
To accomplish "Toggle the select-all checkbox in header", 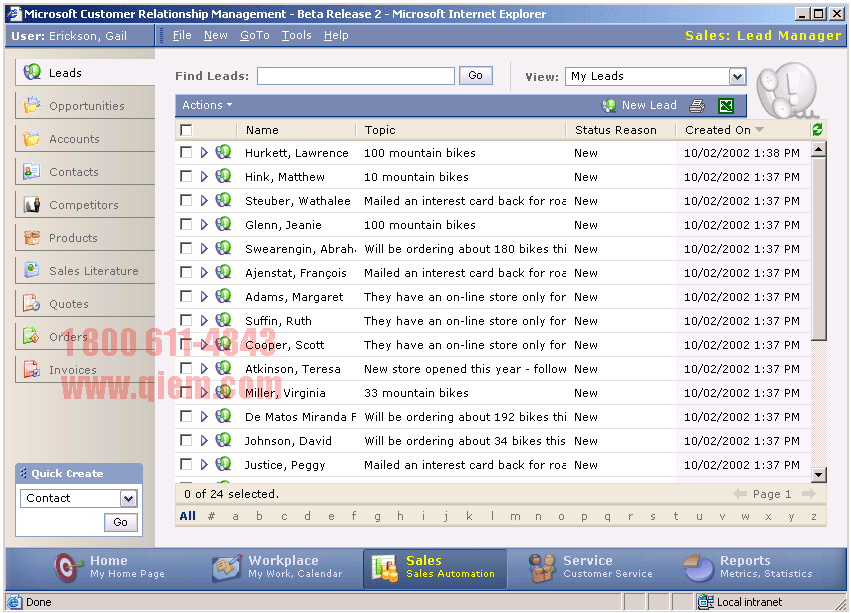I will [x=186, y=130].
